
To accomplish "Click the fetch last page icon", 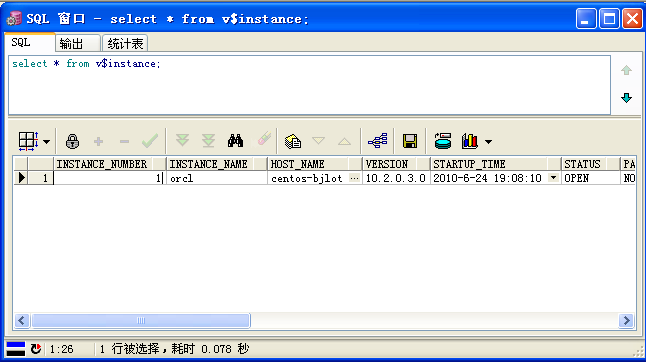I will click(x=208, y=141).
